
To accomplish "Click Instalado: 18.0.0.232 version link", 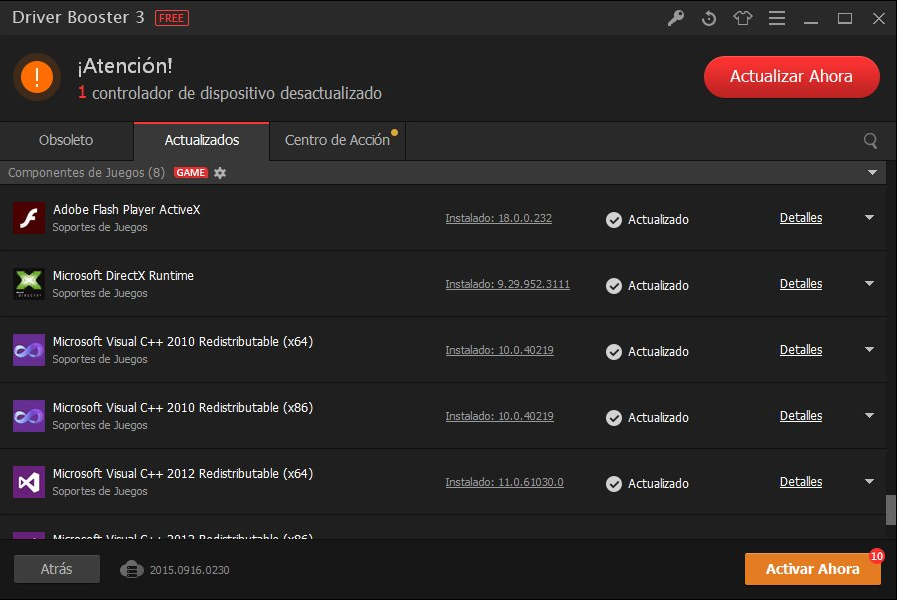I will [x=499, y=218].
